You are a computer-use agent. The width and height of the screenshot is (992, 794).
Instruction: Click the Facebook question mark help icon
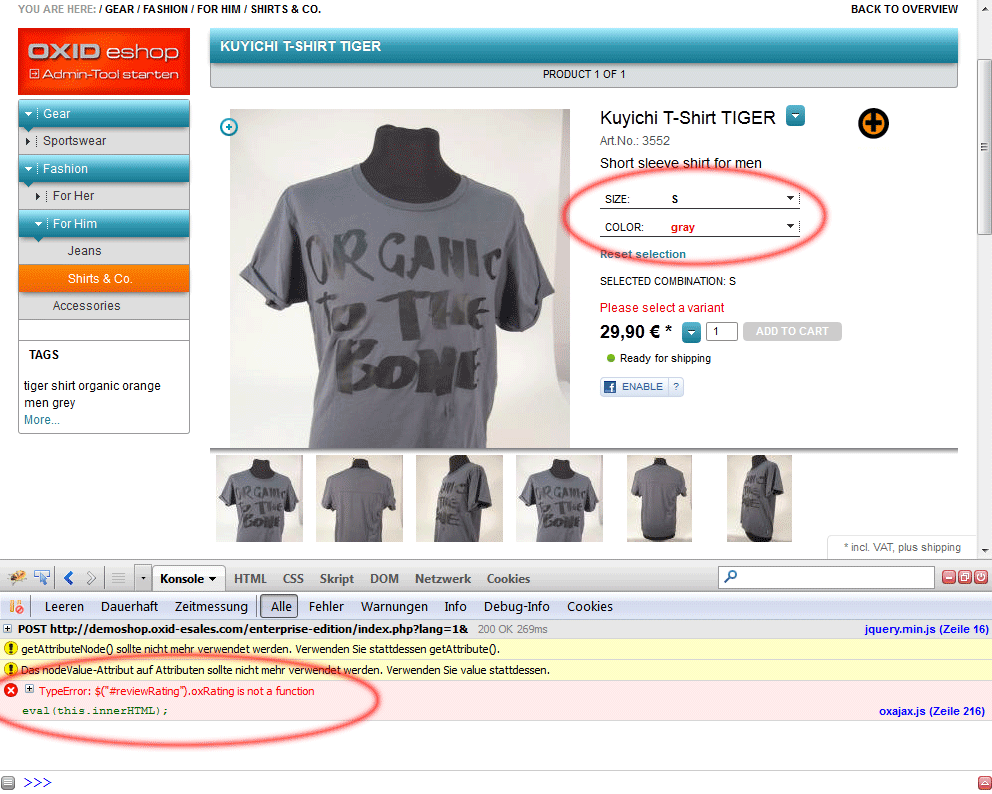pos(676,387)
